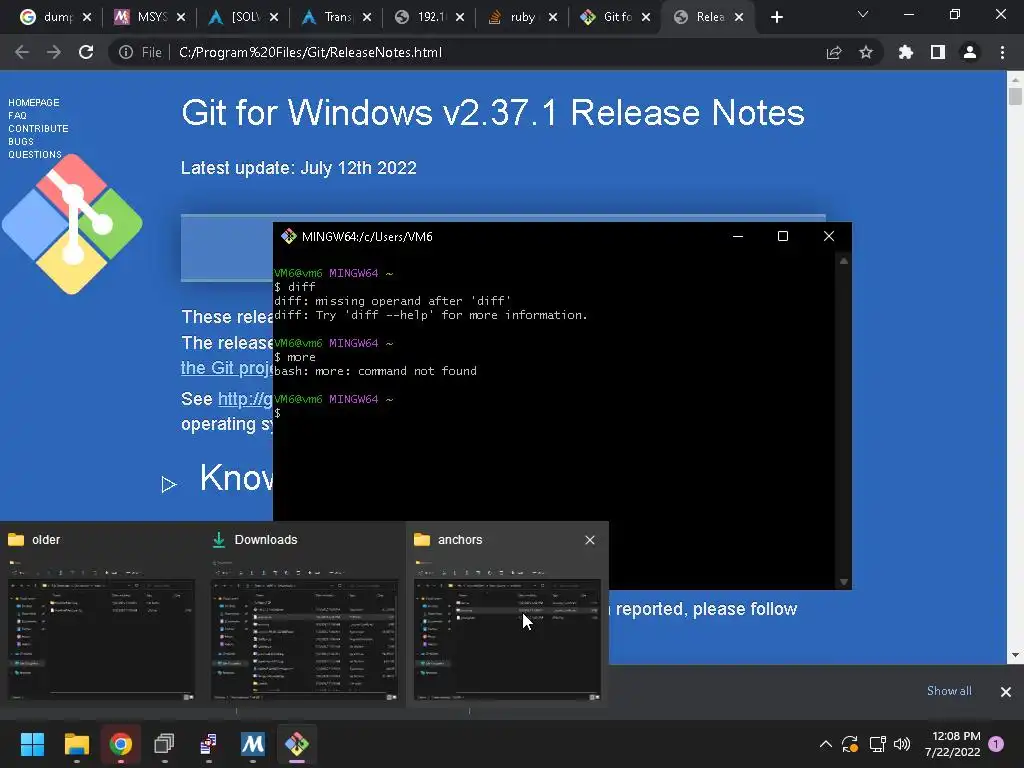The height and width of the screenshot is (768, 1024).
Task: Open Git Bash from the taskbar
Action: pyautogui.click(x=296, y=744)
